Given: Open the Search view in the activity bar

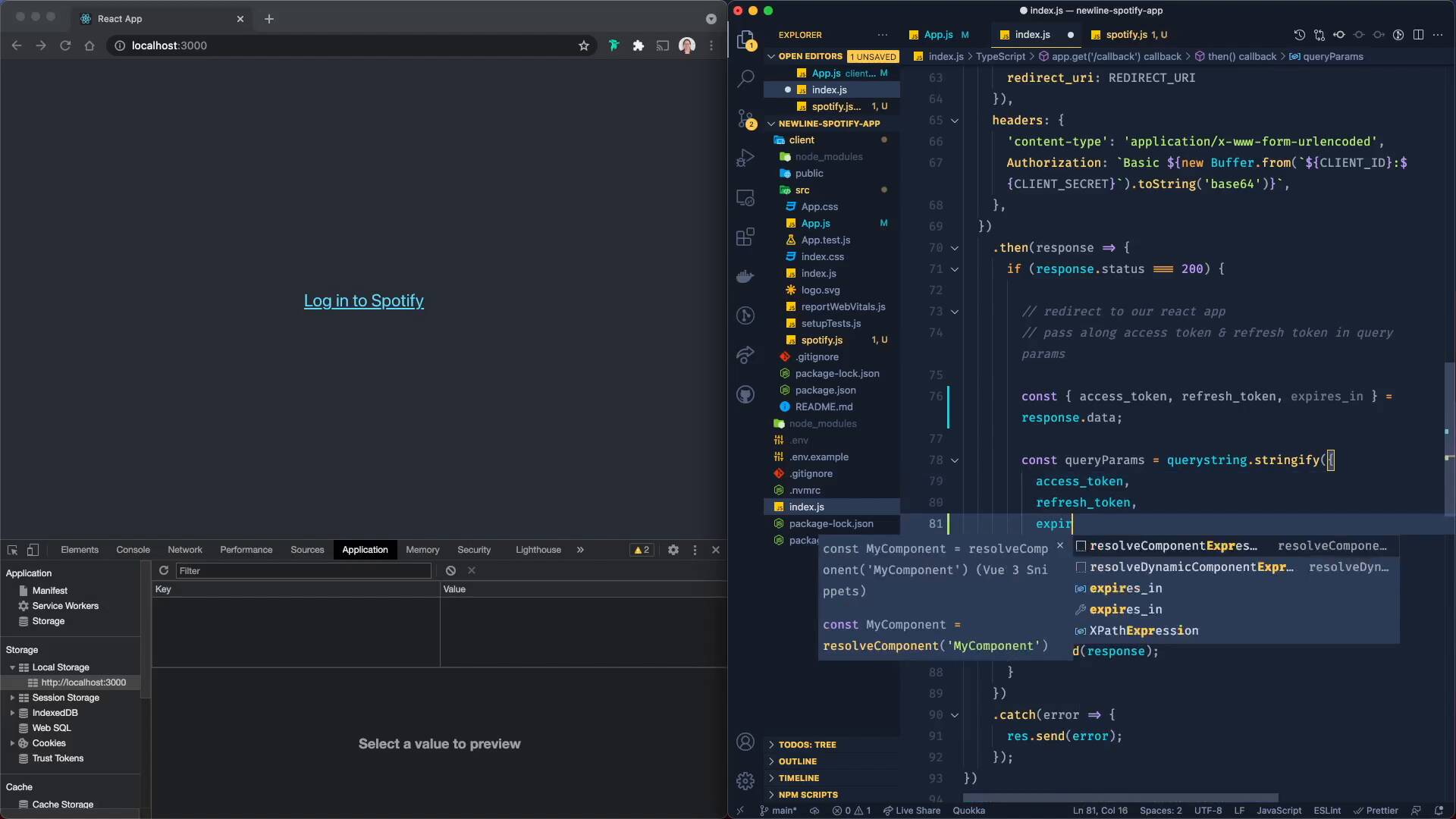Looking at the screenshot, I should tap(747, 78).
